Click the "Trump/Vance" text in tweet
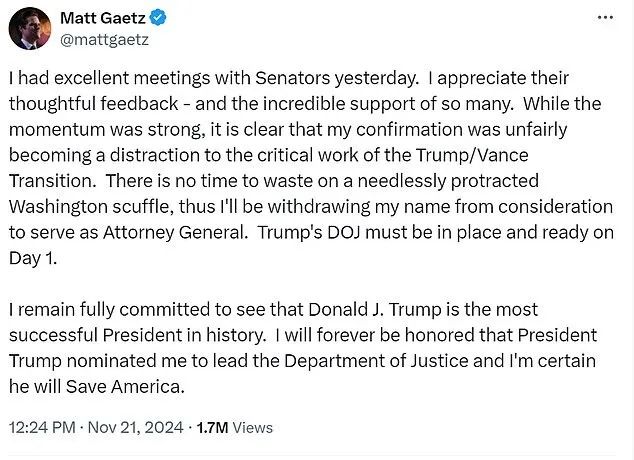This screenshot has height=460, width=634. (472, 155)
